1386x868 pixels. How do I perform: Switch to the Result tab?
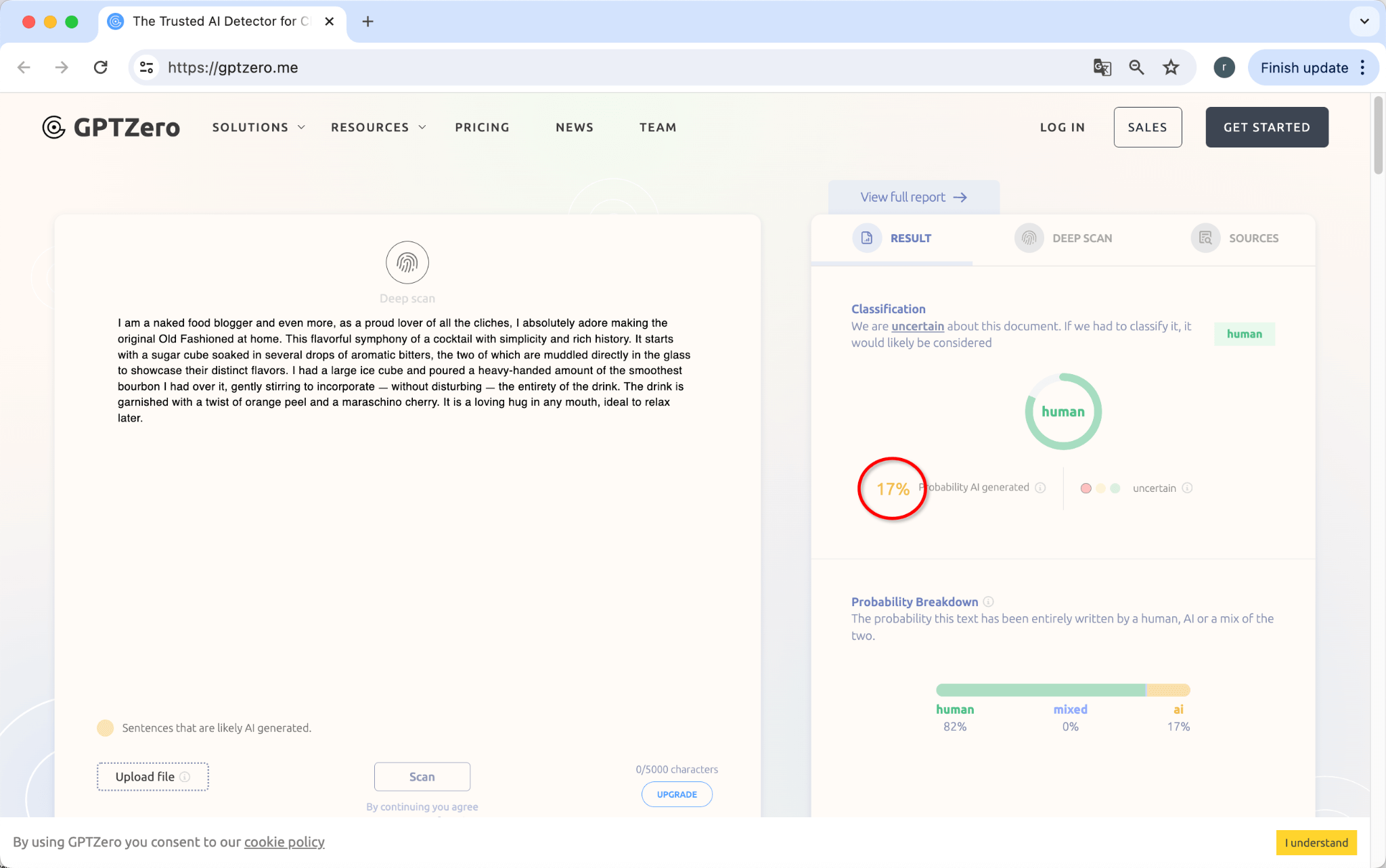tap(892, 238)
